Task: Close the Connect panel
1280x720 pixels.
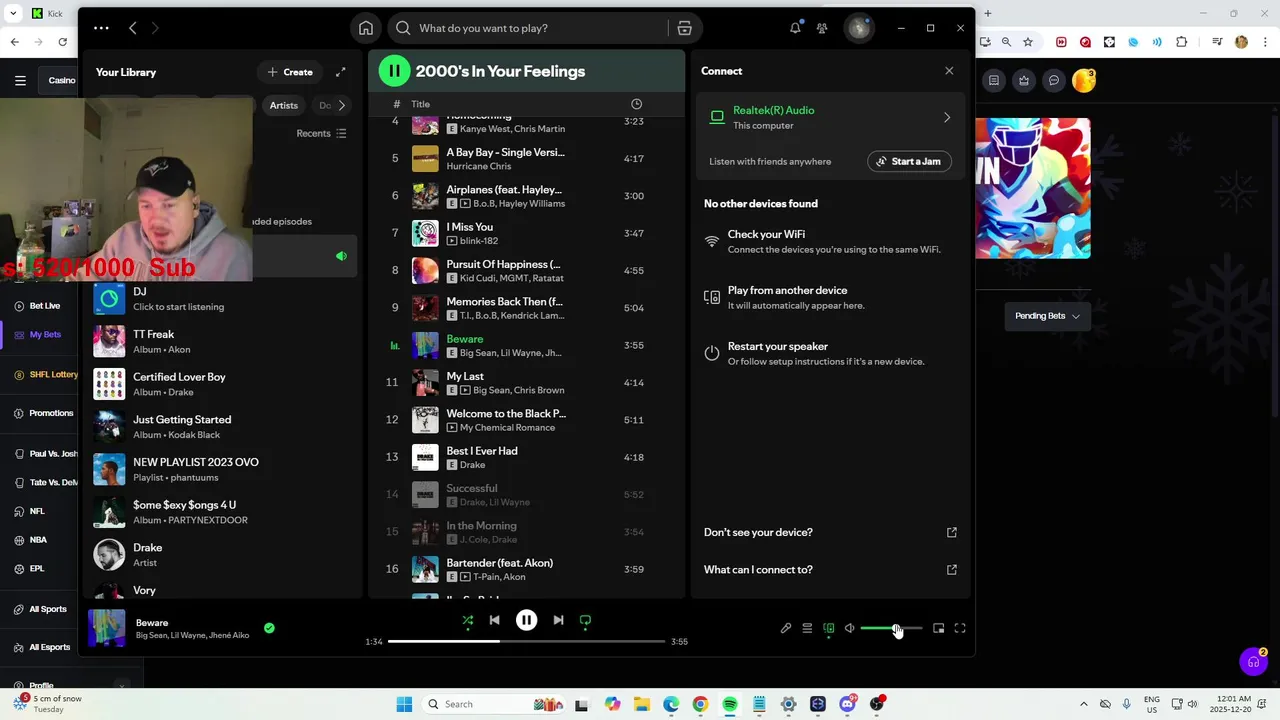Action: (949, 71)
